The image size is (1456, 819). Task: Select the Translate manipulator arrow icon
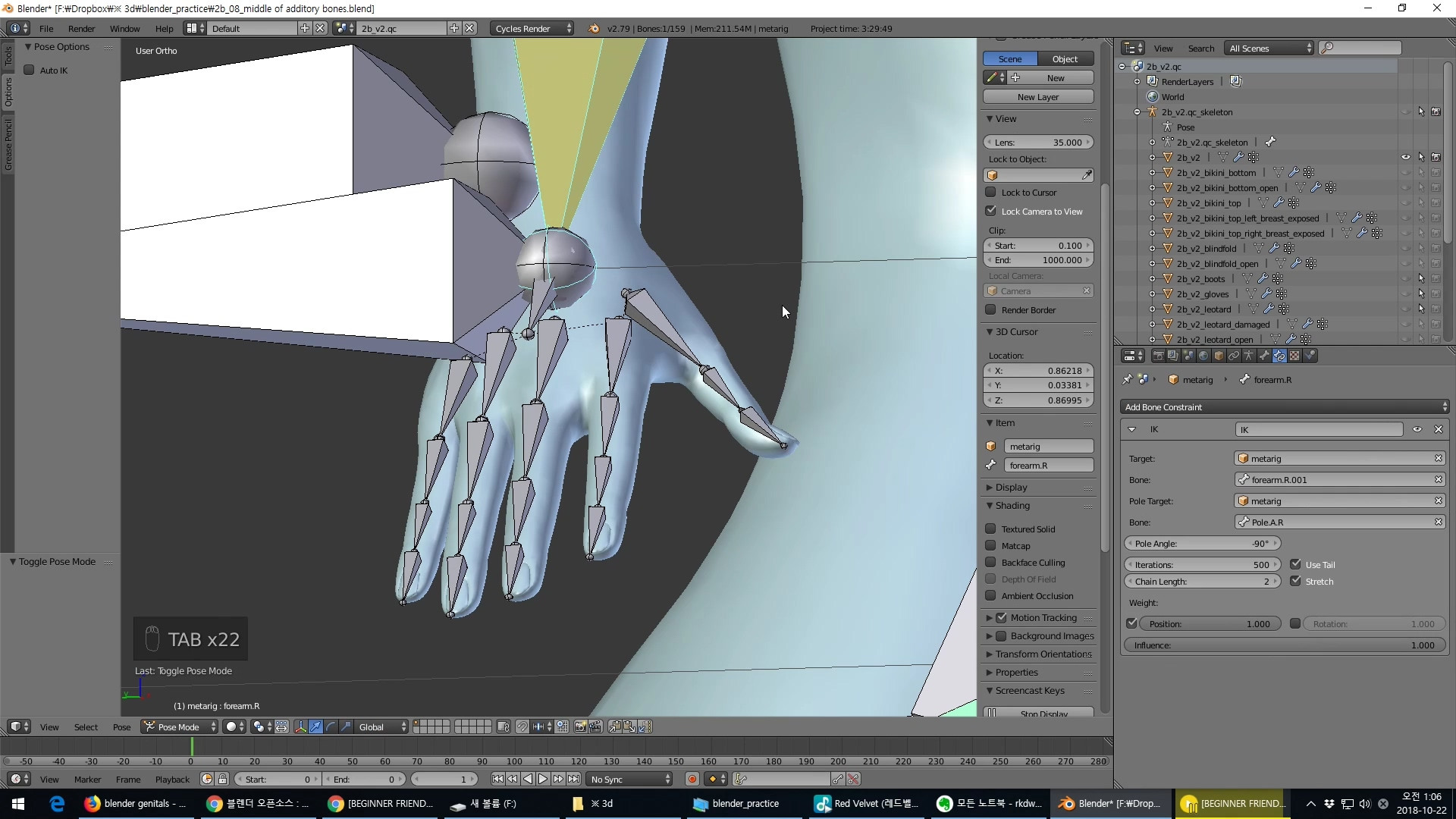(315, 726)
